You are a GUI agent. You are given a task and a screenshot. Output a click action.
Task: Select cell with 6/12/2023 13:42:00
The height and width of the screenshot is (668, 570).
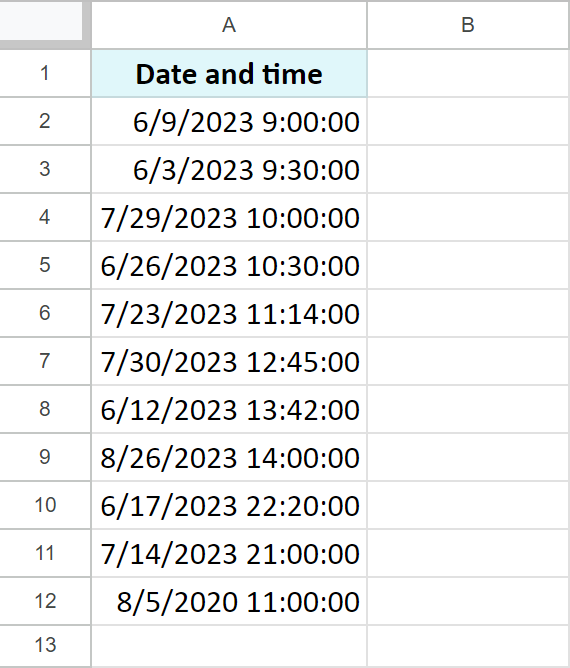[229, 409]
